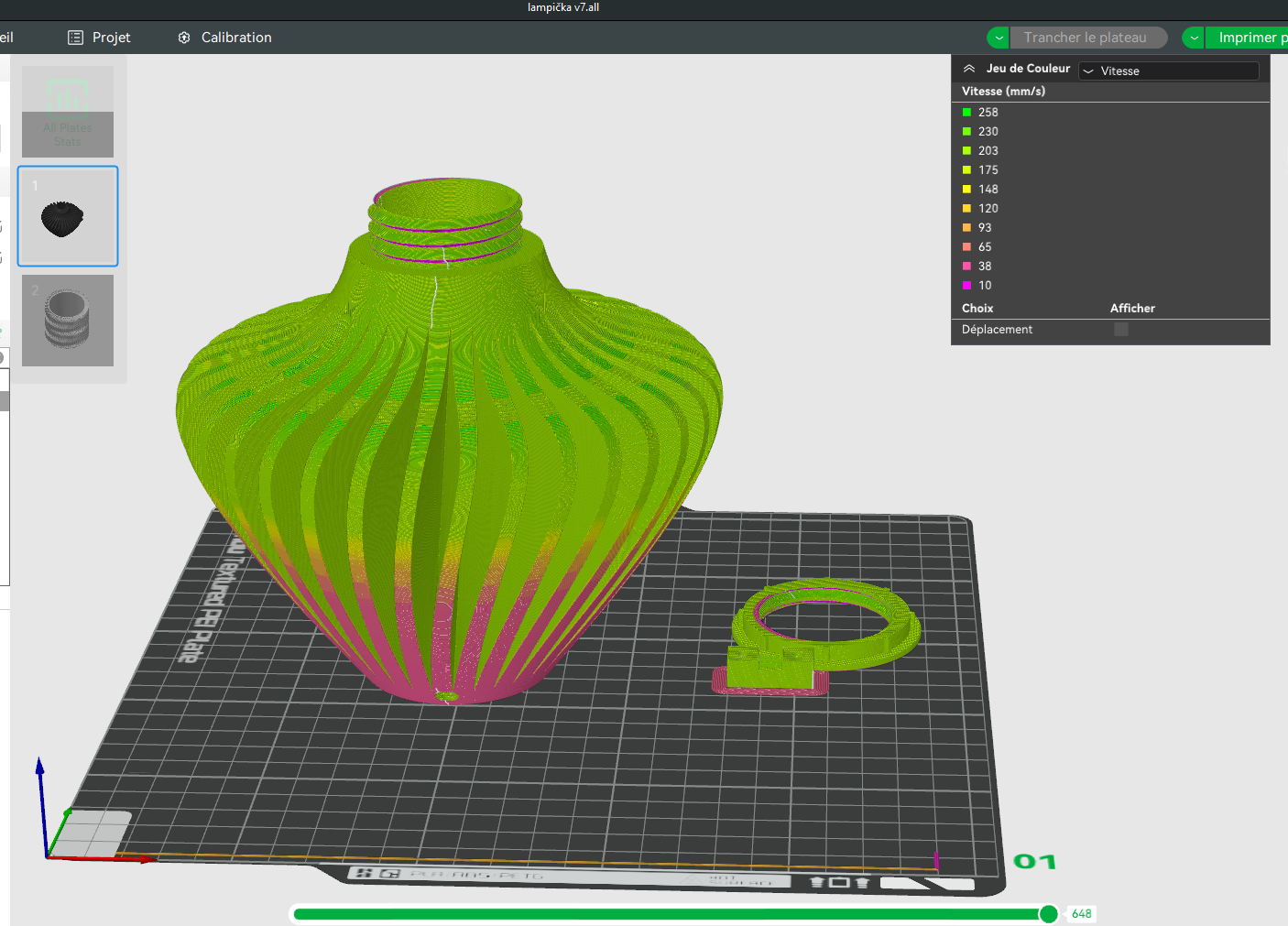Click the green Imprimer button

(1250, 38)
